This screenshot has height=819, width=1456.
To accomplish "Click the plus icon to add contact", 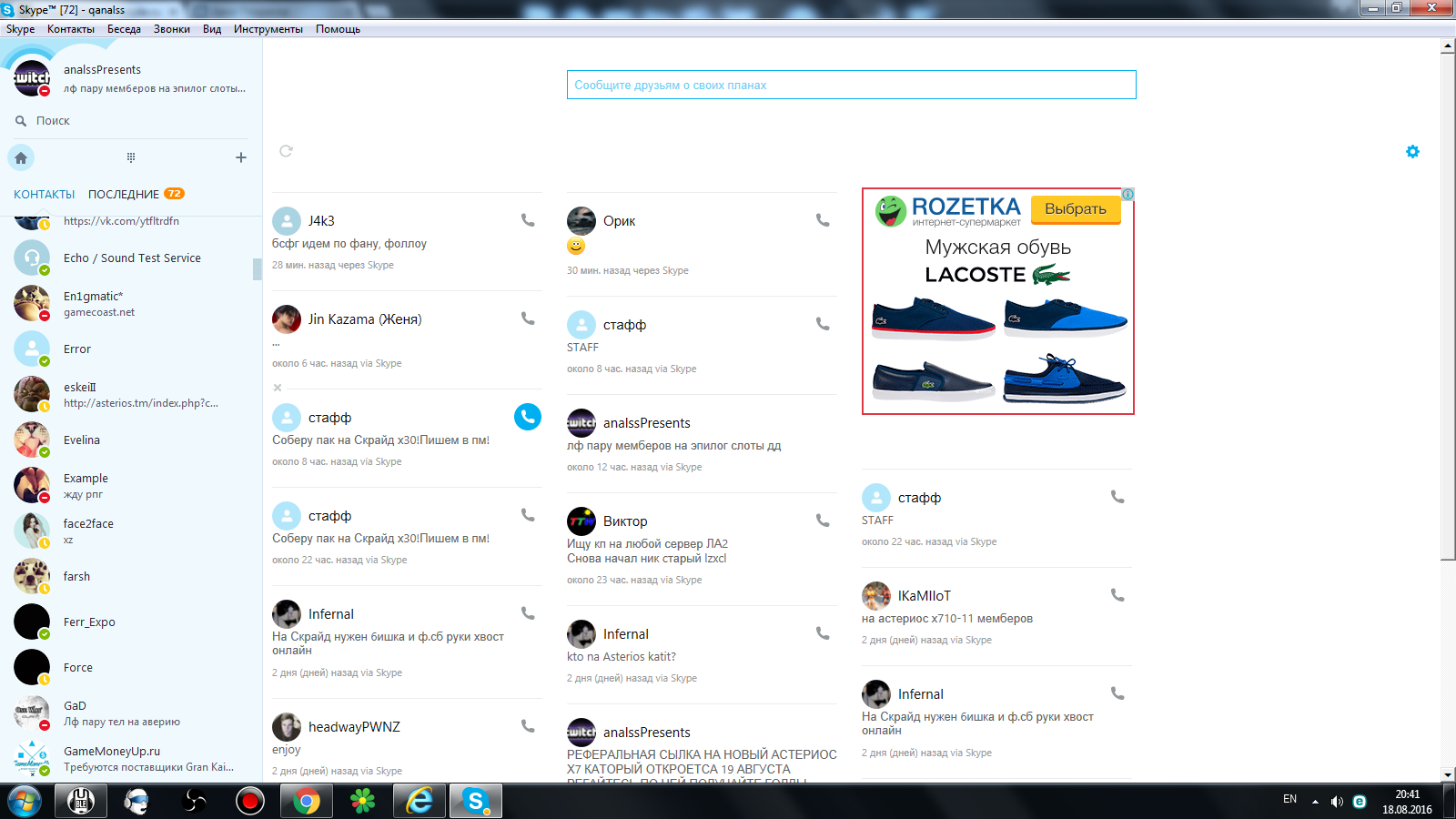I will (241, 157).
